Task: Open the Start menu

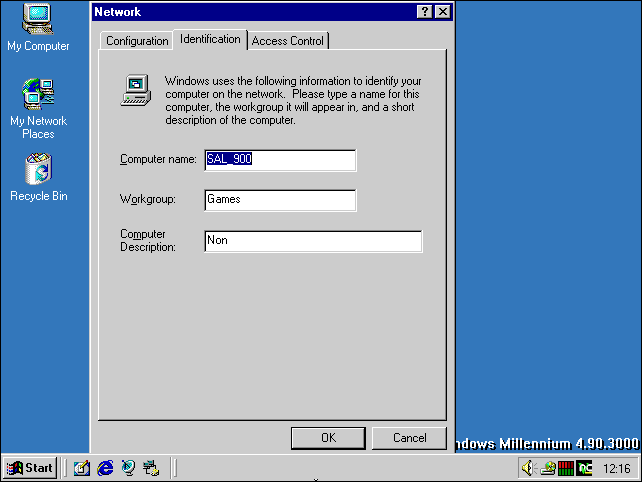Action: point(30,468)
